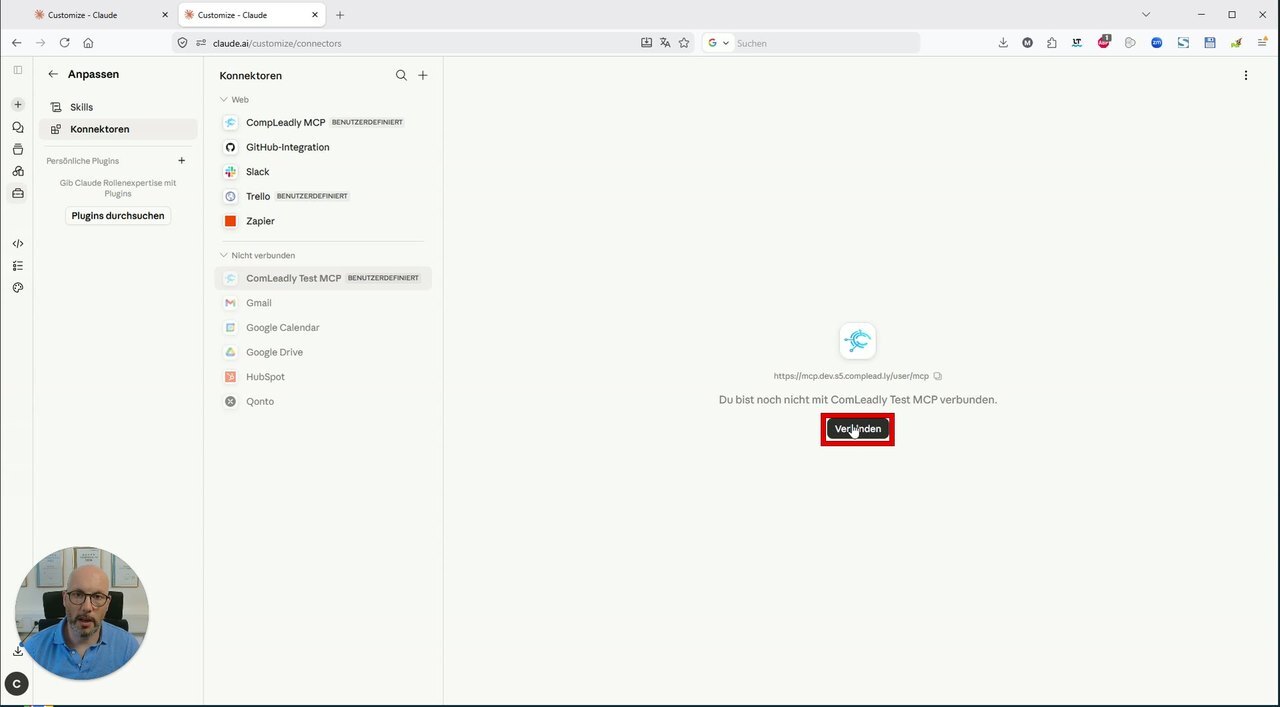Open the Skills section
The width and height of the screenshot is (1280, 707).
click(118, 107)
